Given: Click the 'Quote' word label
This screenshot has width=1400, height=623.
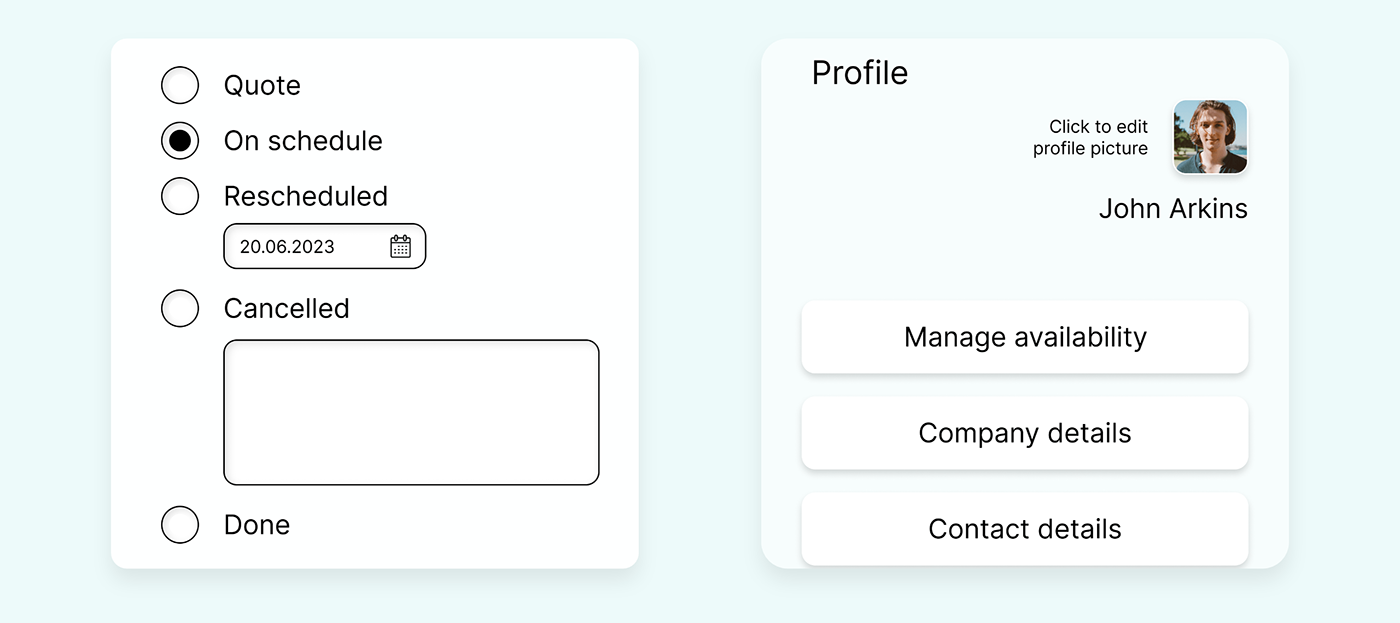Looking at the screenshot, I should (262, 86).
